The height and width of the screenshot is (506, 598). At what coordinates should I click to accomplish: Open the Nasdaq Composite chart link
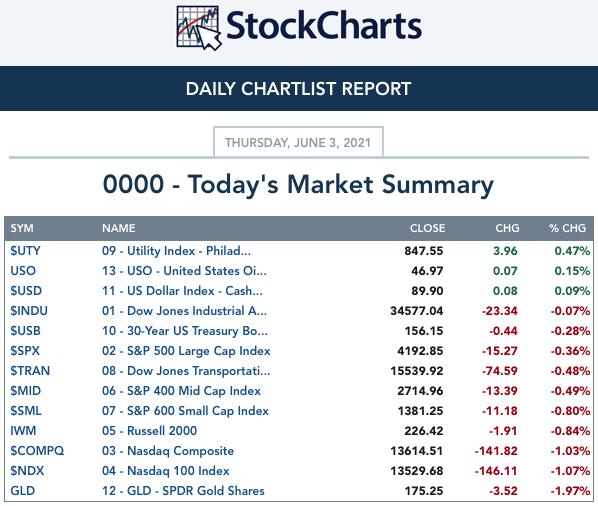point(168,451)
